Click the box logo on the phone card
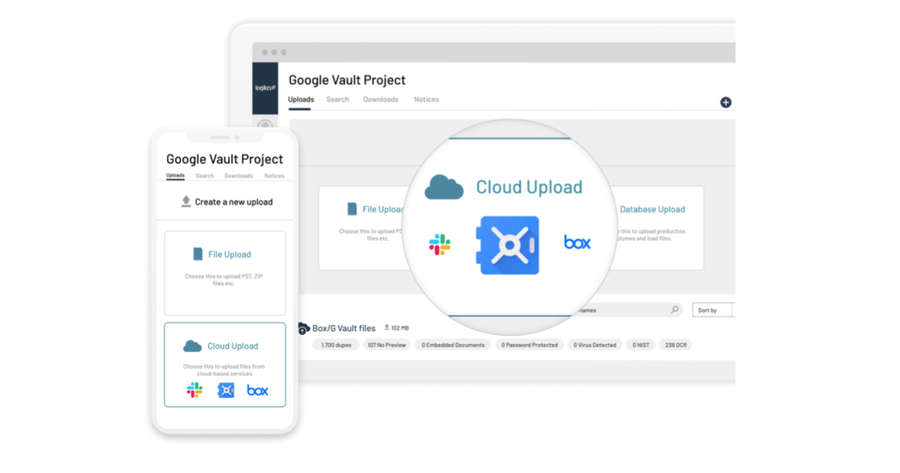The height and width of the screenshot is (473, 900). point(257,390)
